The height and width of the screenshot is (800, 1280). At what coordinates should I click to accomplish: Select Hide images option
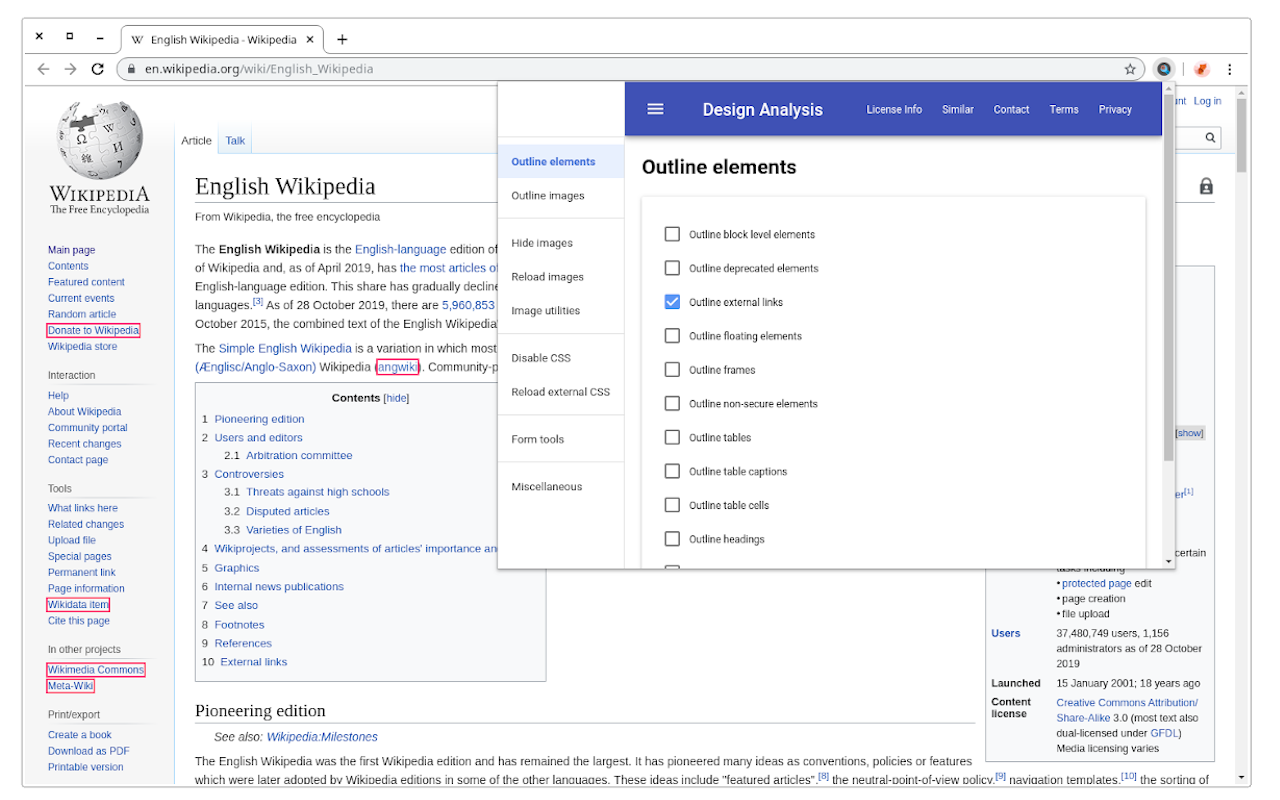(561, 243)
